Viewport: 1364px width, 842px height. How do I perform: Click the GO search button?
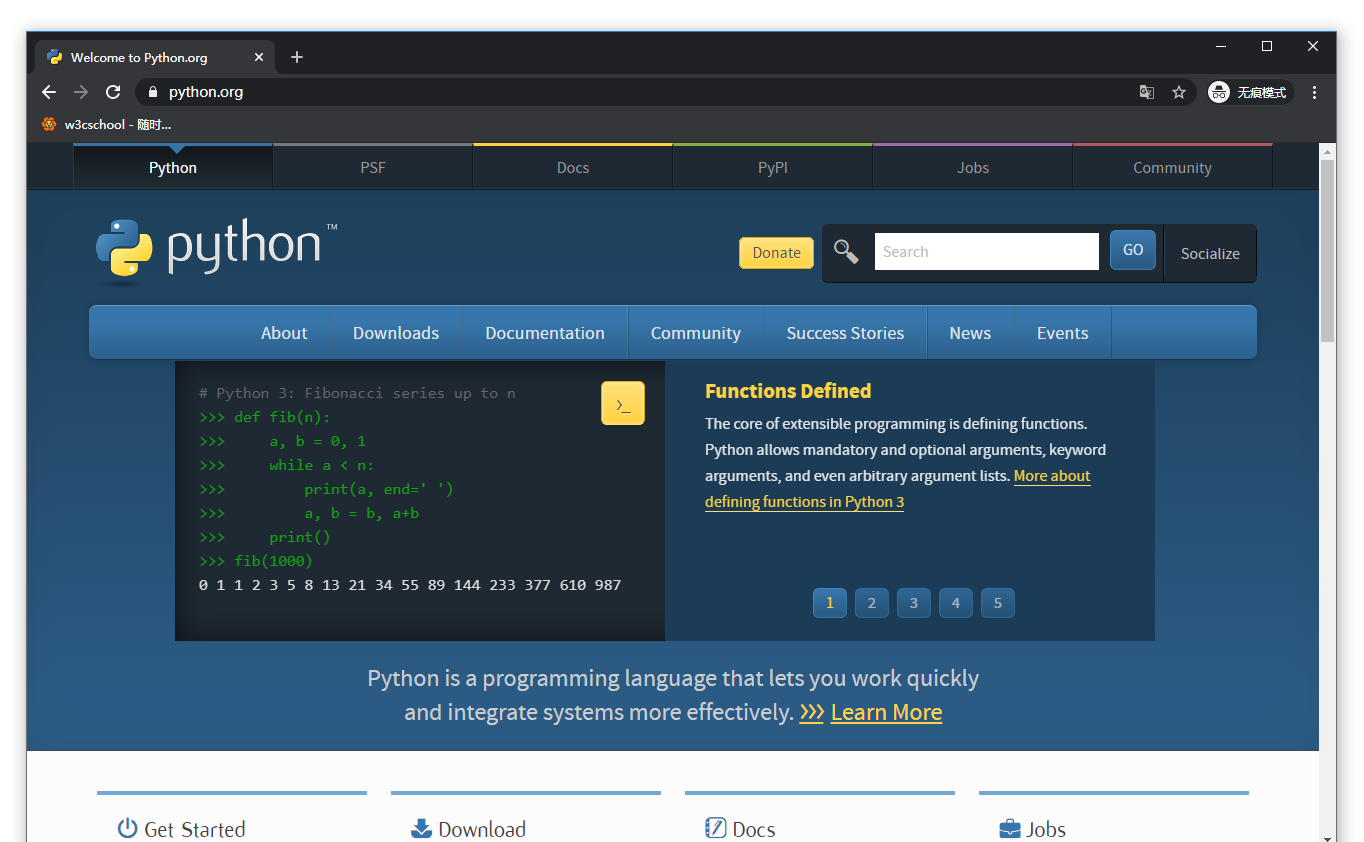point(1133,250)
